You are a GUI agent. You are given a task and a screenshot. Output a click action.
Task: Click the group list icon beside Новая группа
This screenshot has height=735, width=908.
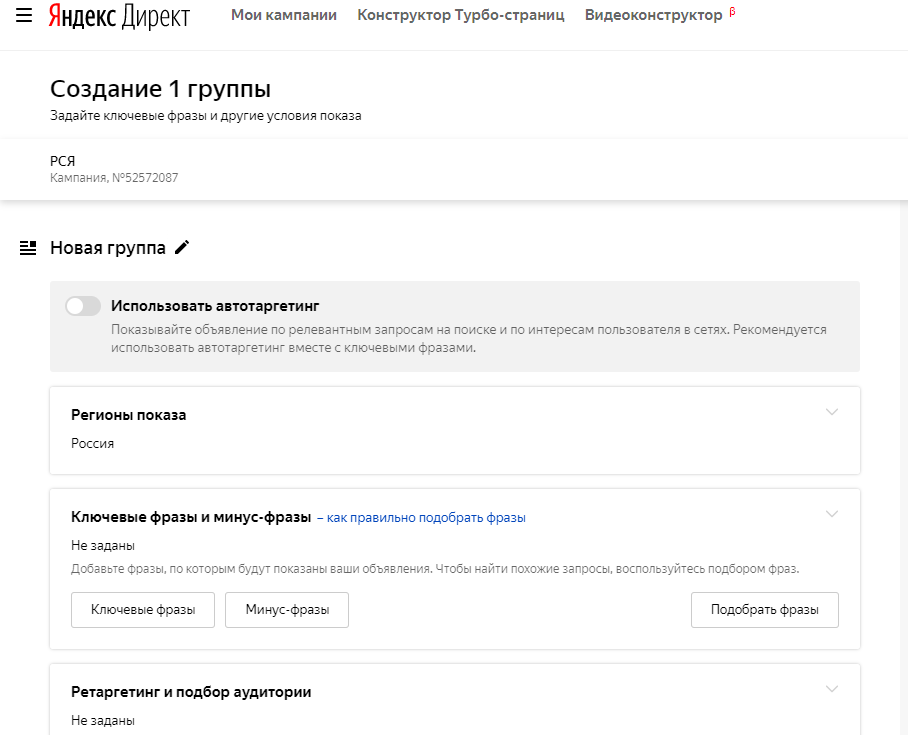[28, 248]
